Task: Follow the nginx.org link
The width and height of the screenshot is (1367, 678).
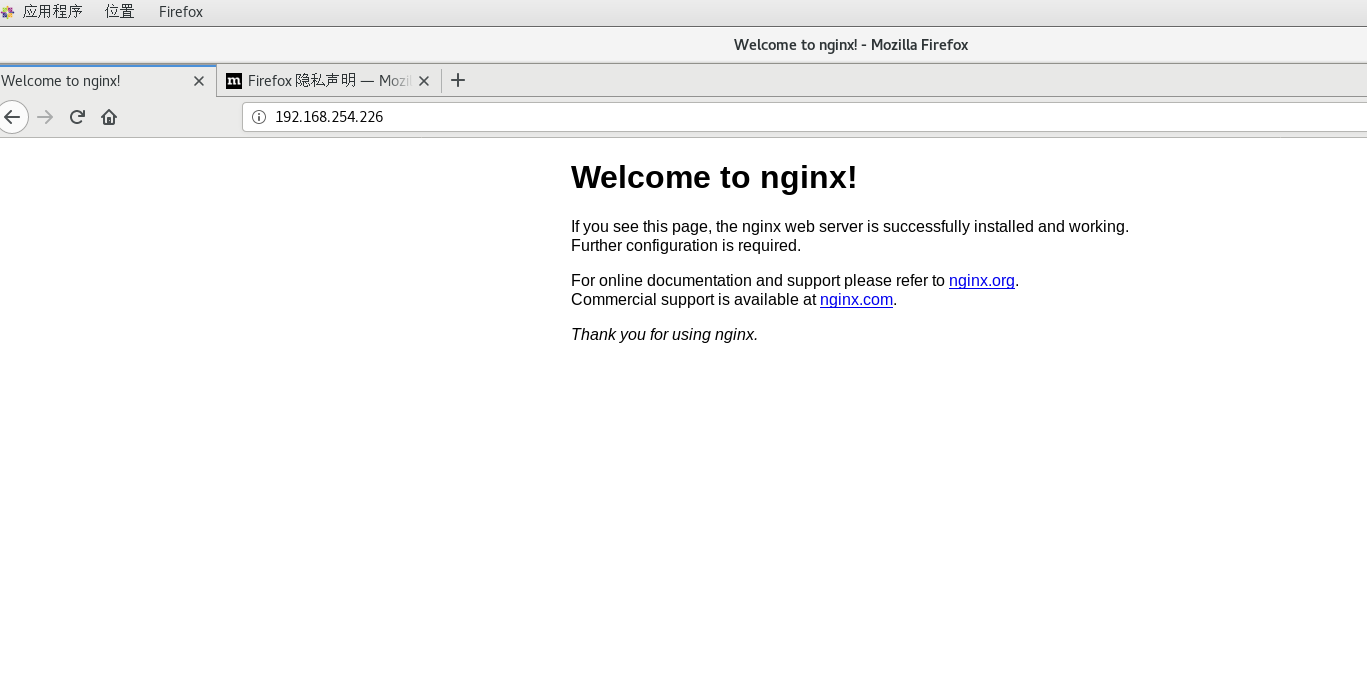Action: [982, 281]
